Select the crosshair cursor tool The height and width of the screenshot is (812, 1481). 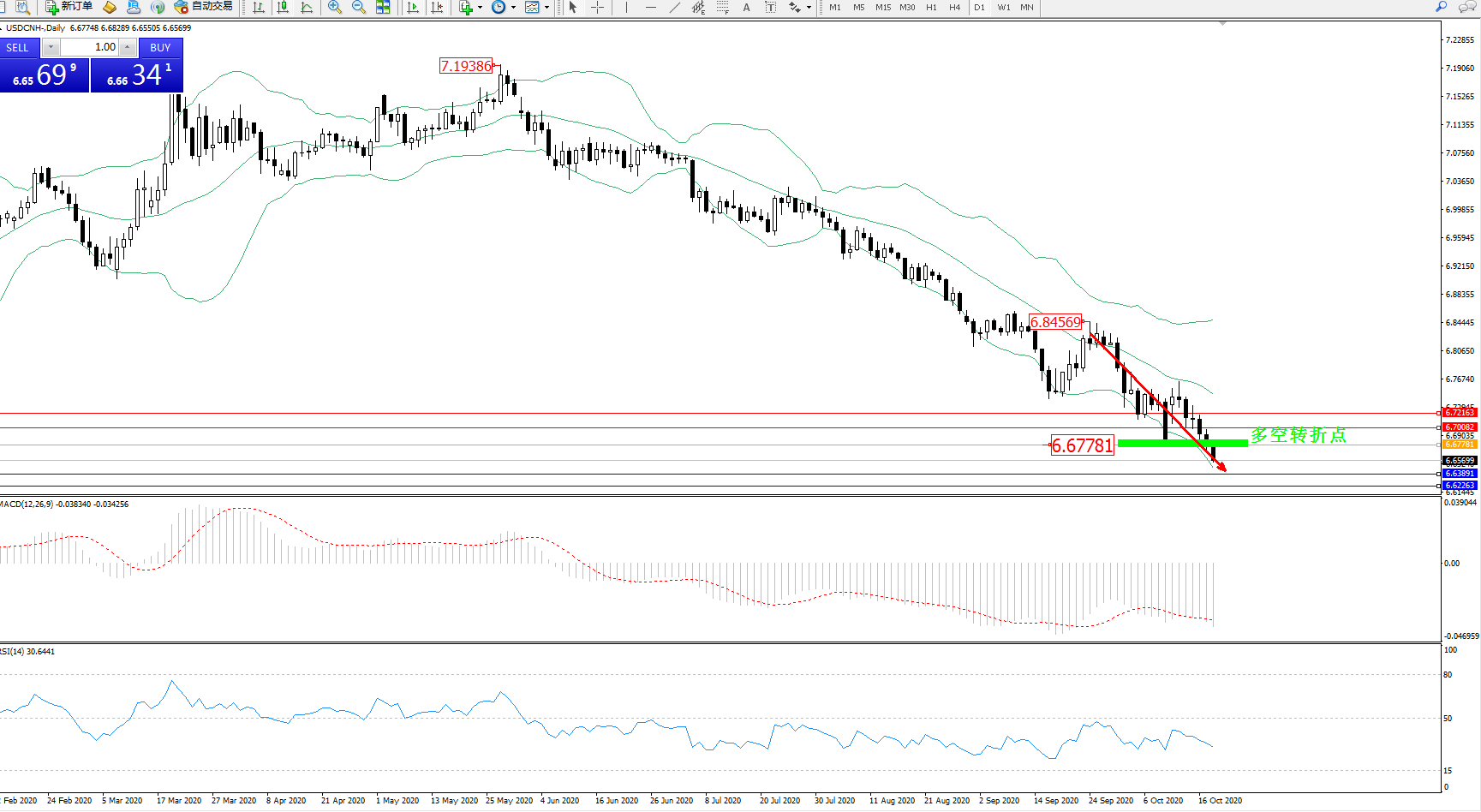tap(598, 8)
